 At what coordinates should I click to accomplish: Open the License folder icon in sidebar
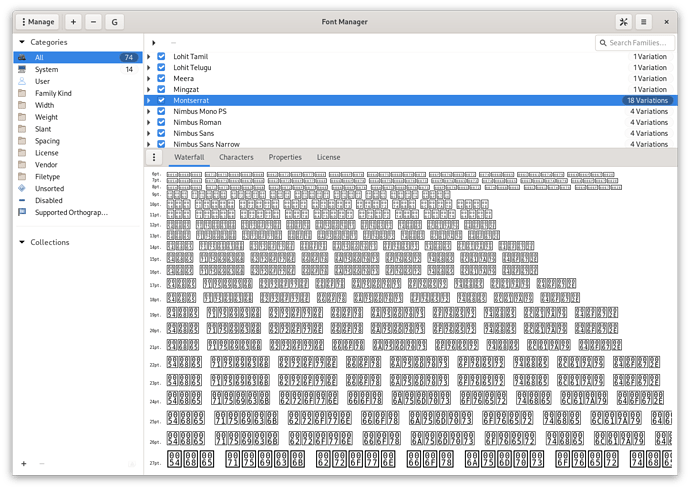[x=22, y=152]
